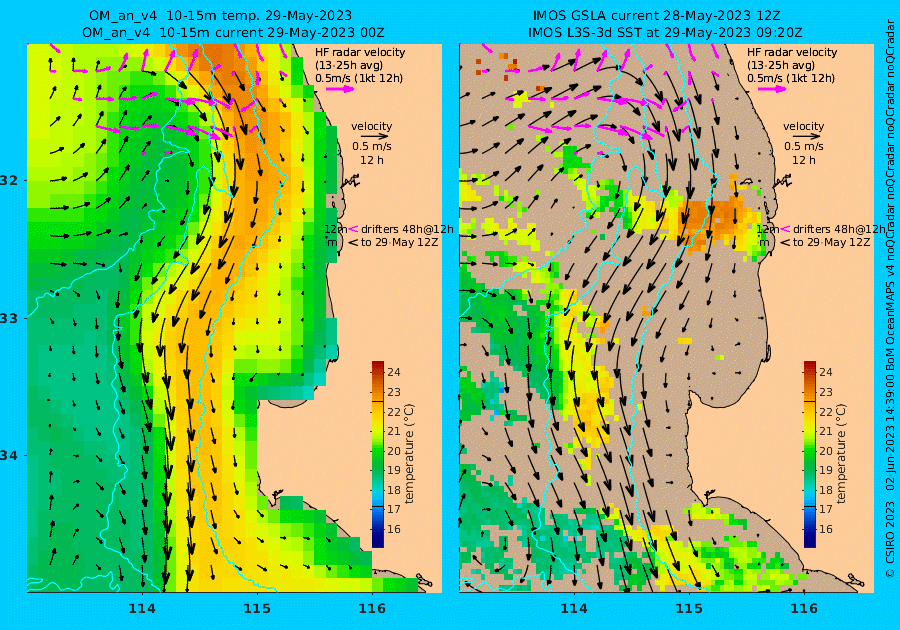The width and height of the screenshot is (900, 630).
Task: Click '0.5m/s (1kt 12h)' text in right map
Action: coord(791,78)
